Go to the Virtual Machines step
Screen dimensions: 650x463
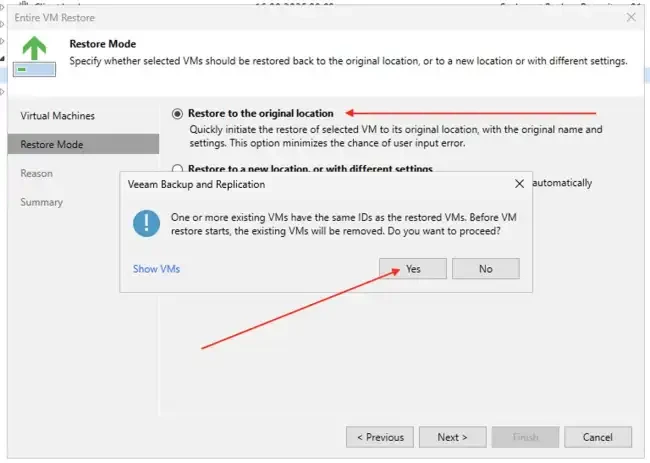(x=58, y=116)
